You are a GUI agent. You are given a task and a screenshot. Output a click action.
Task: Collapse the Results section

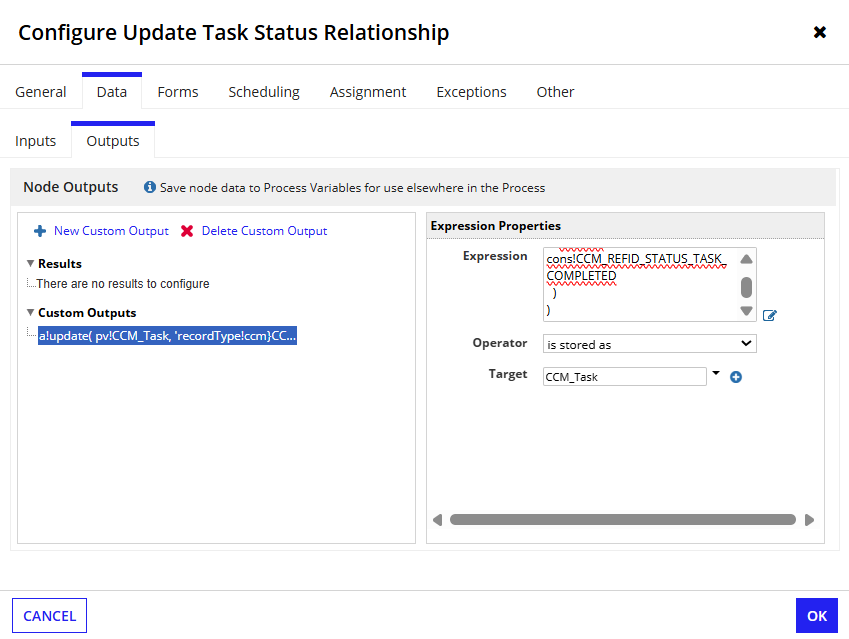30,264
